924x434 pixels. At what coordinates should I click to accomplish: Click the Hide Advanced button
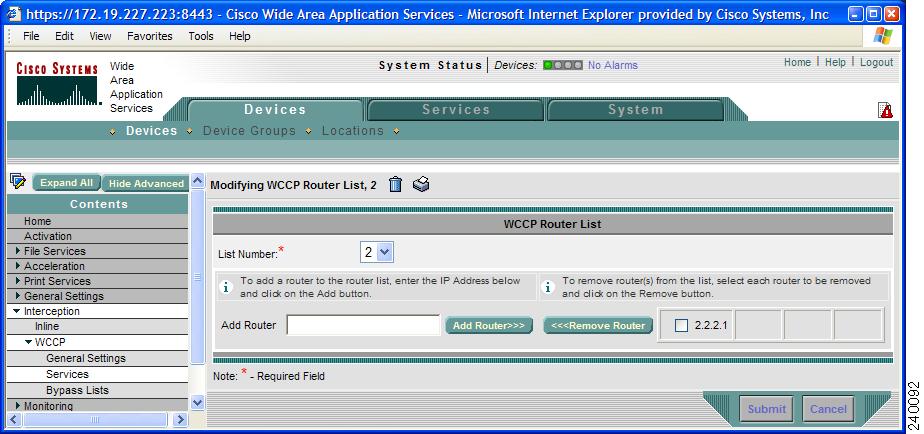tap(146, 183)
